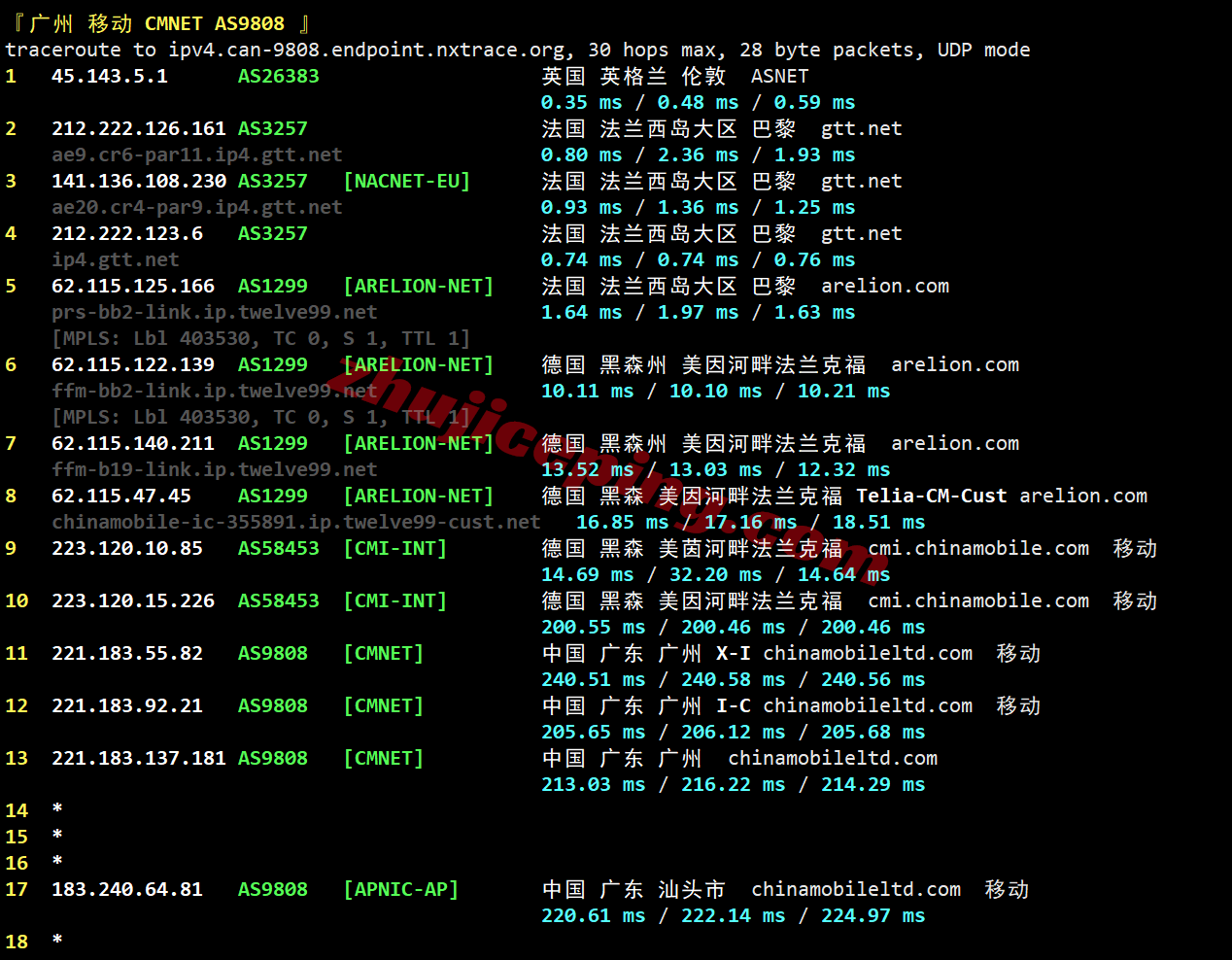Select IP 212.222.126.161 on hop 2
Viewport: 1232px width, 960px height.
(139, 128)
